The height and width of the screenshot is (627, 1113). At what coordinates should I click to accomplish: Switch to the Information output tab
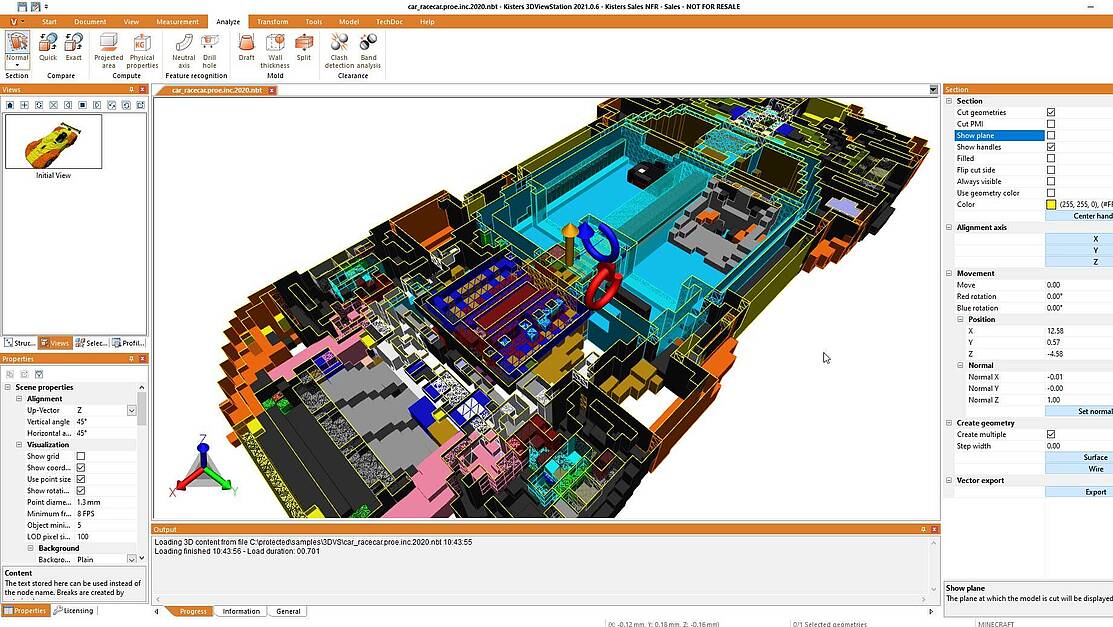tap(241, 611)
